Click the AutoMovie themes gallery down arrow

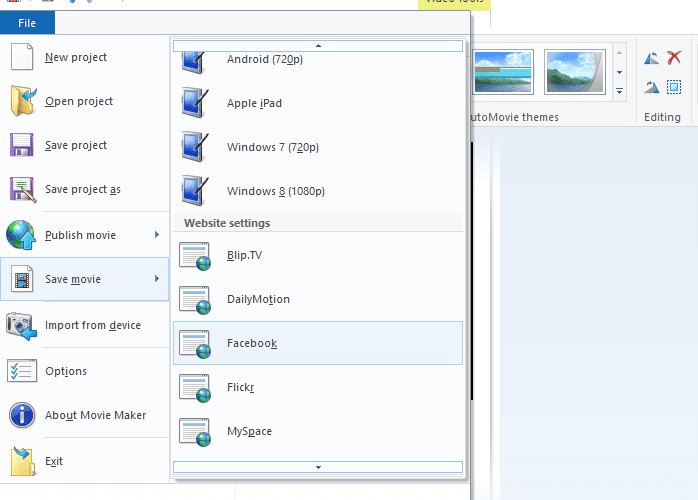tap(619, 72)
